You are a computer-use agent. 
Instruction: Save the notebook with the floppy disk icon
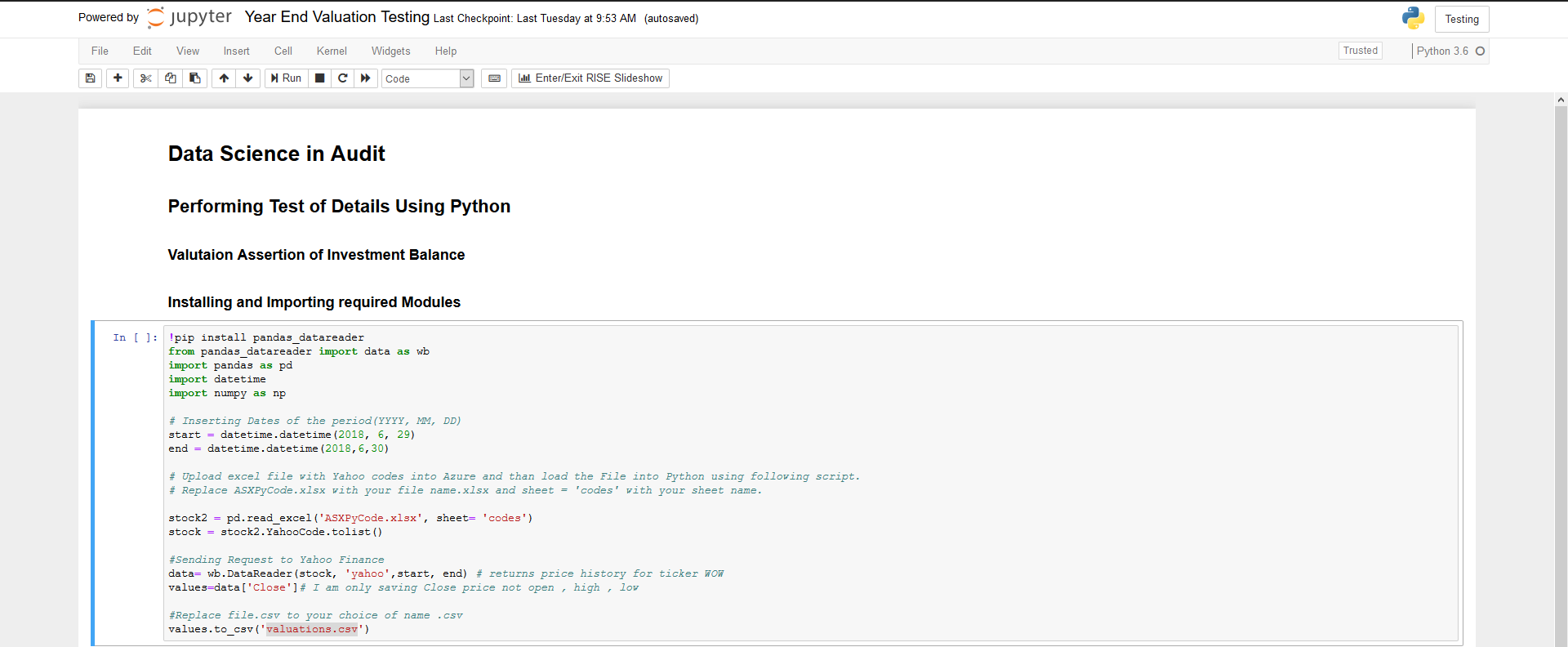click(x=90, y=78)
